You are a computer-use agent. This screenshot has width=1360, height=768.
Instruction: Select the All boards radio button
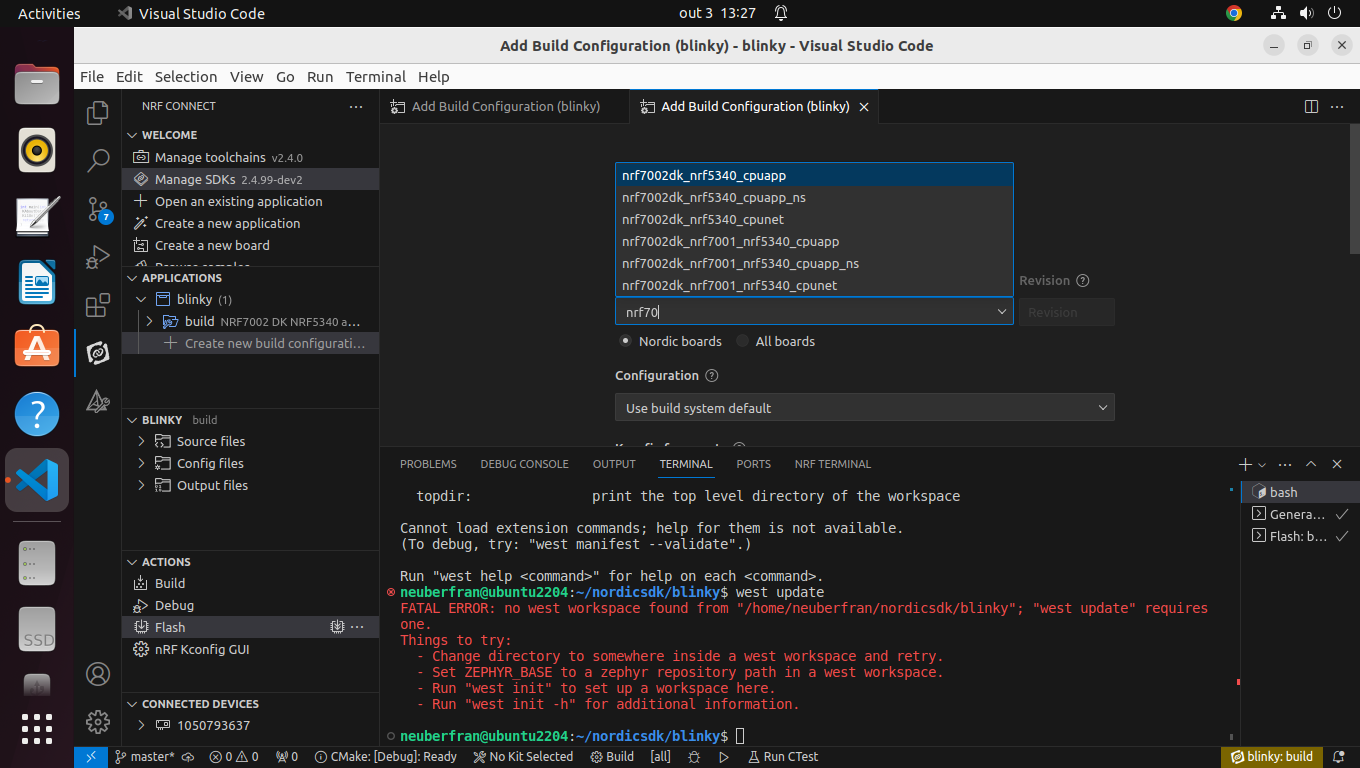(x=742, y=341)
